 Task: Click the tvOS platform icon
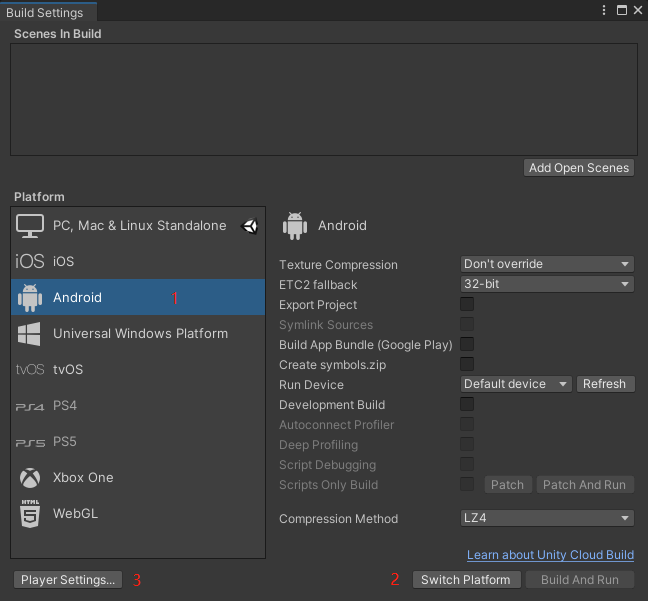coord(30,369)
